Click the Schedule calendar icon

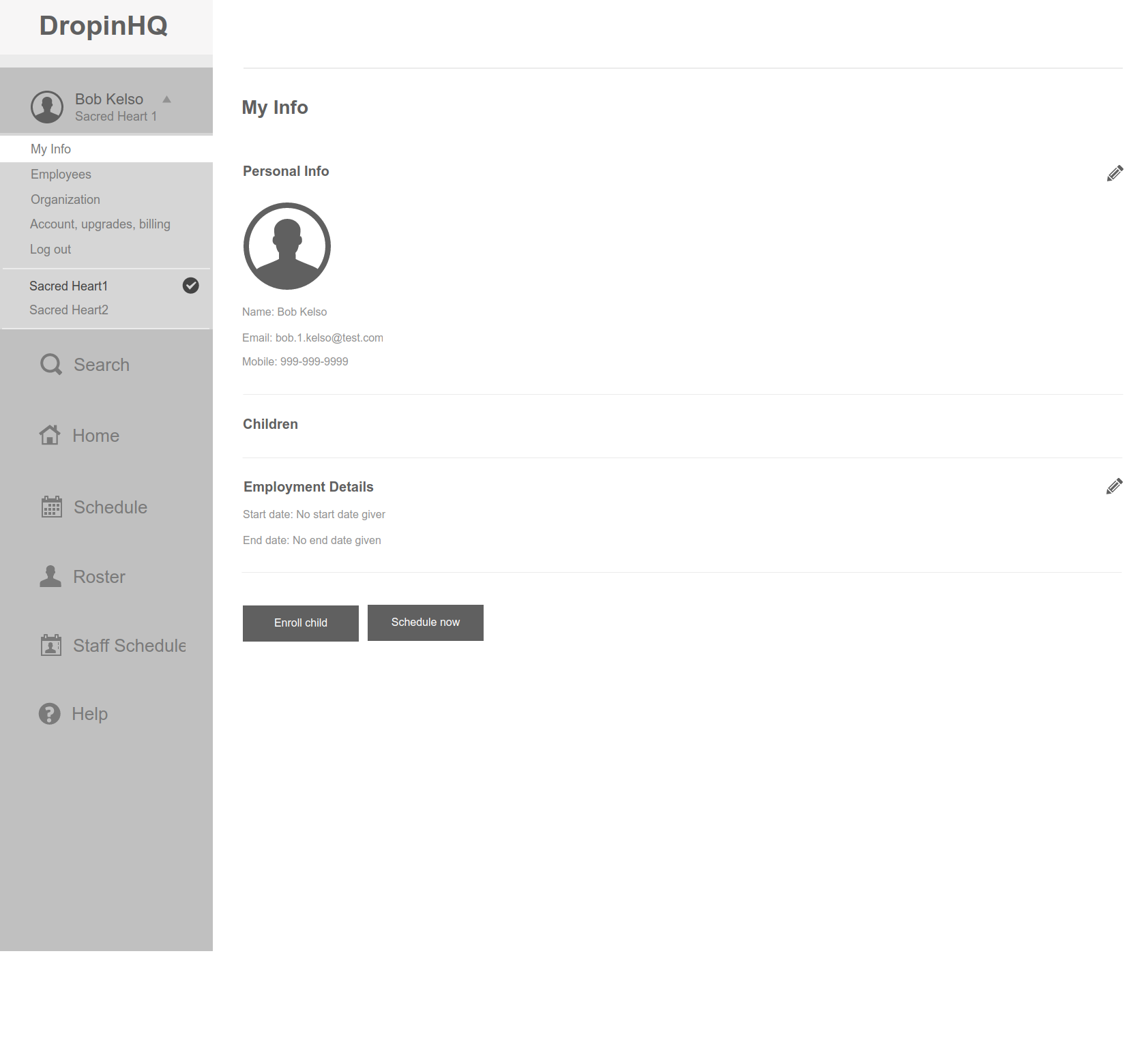(52, 507)
